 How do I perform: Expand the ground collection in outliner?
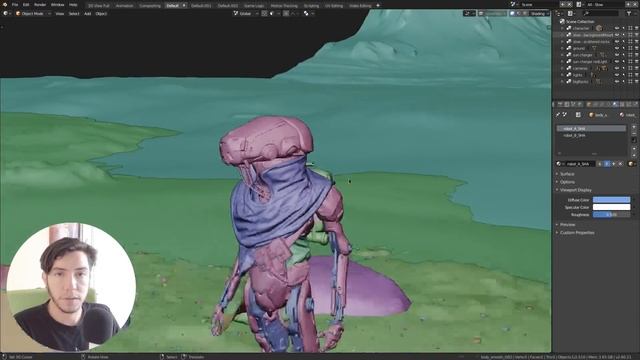(x=563, y=48)
